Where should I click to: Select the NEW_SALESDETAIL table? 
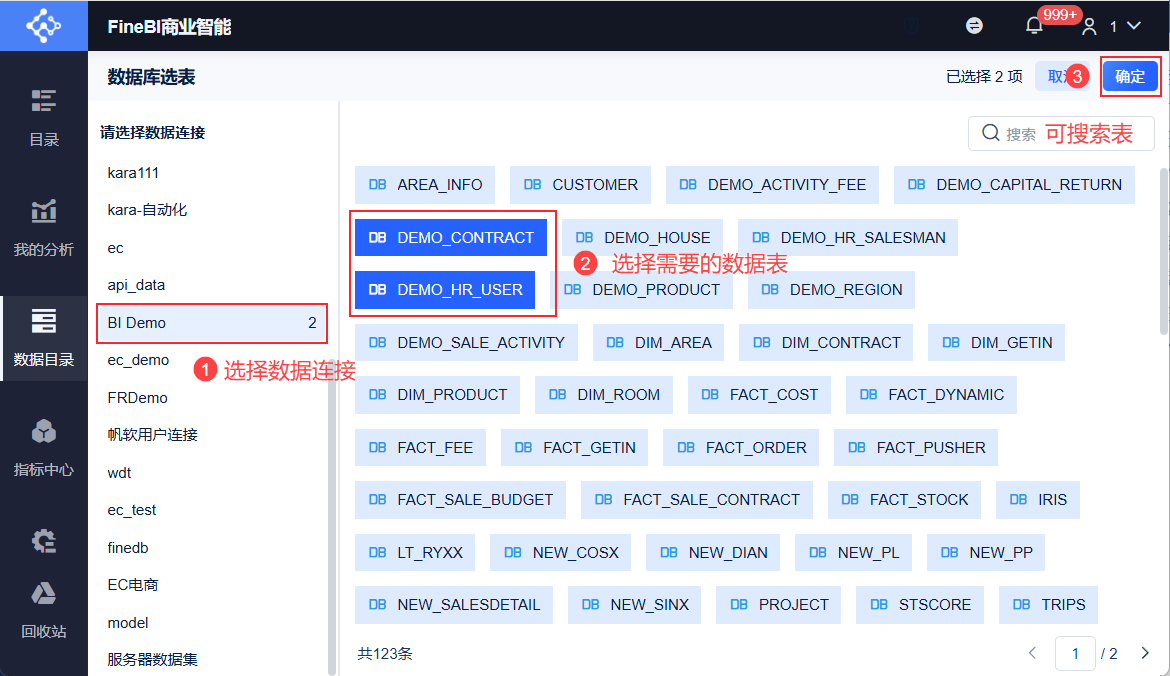454,604
